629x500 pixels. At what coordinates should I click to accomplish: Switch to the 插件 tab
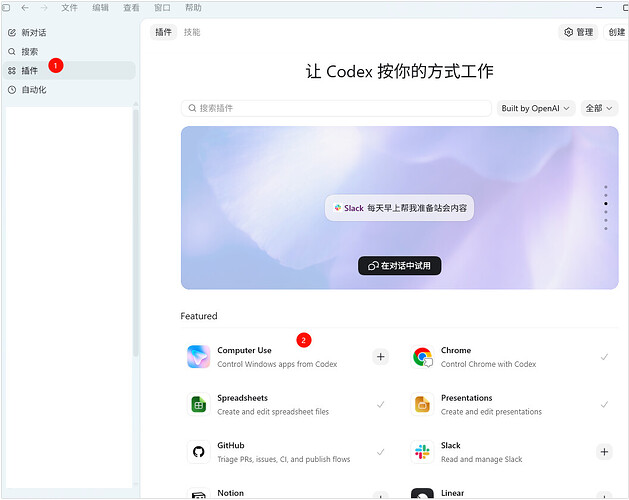pos(163,32)
